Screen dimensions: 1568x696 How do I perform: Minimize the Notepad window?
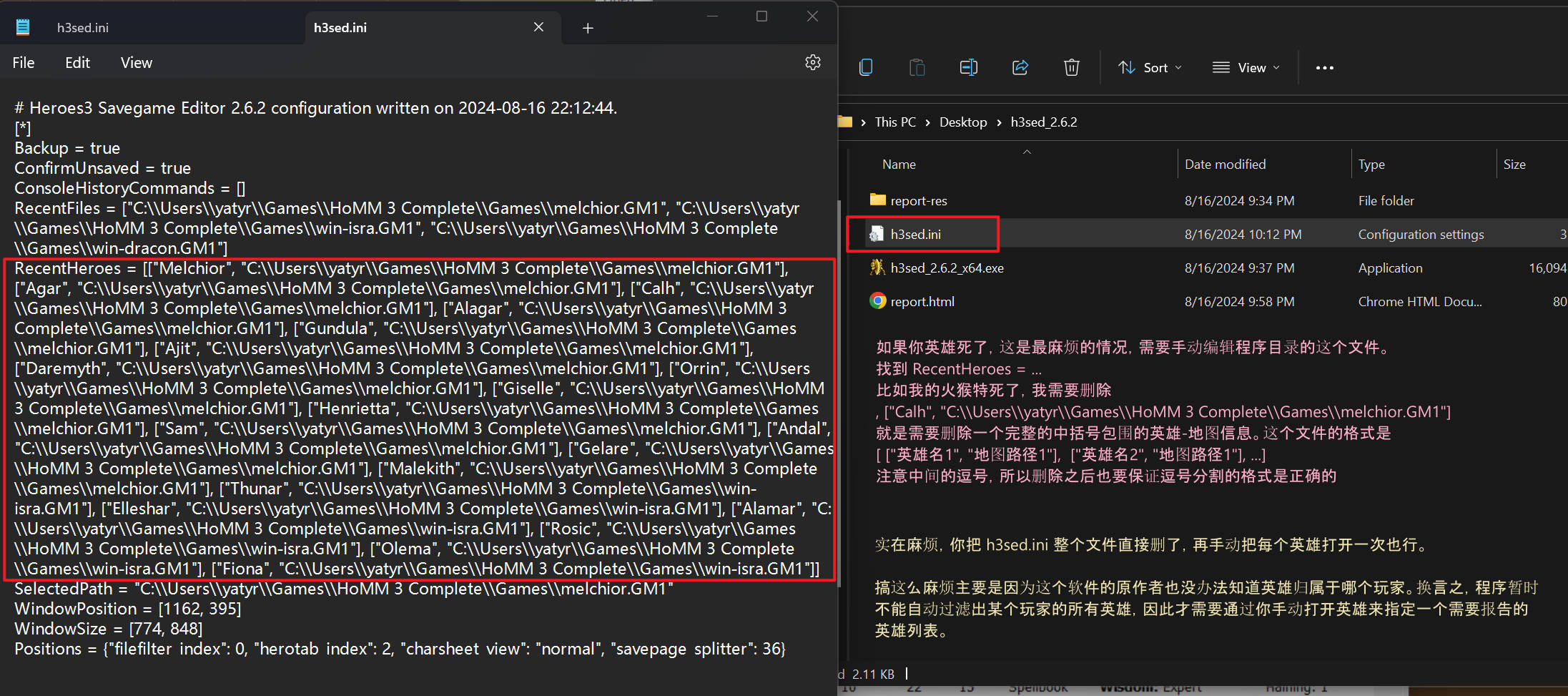point(712,16)
